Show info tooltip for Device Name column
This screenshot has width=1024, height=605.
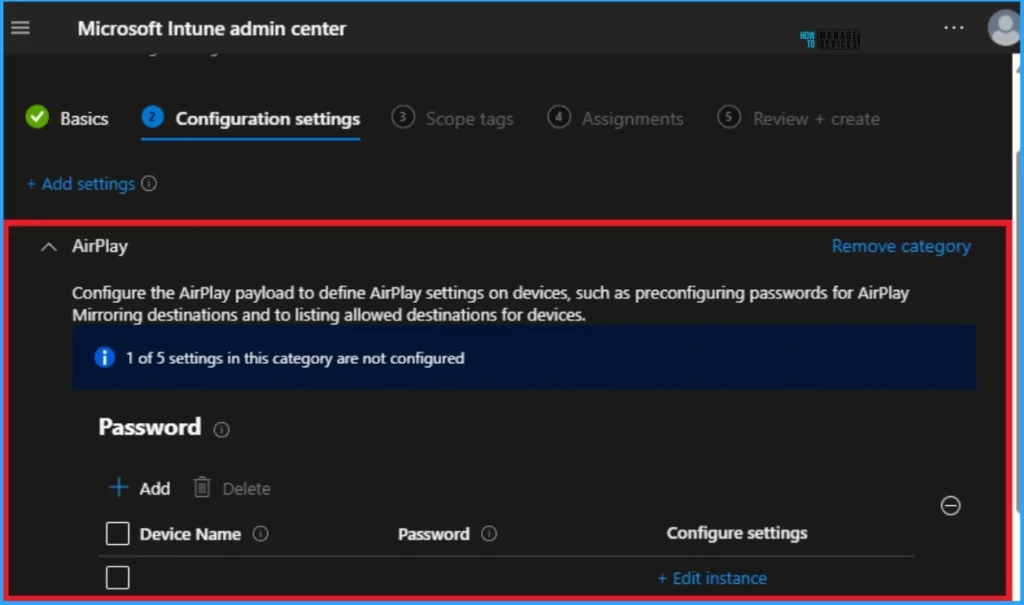[261, 534]
